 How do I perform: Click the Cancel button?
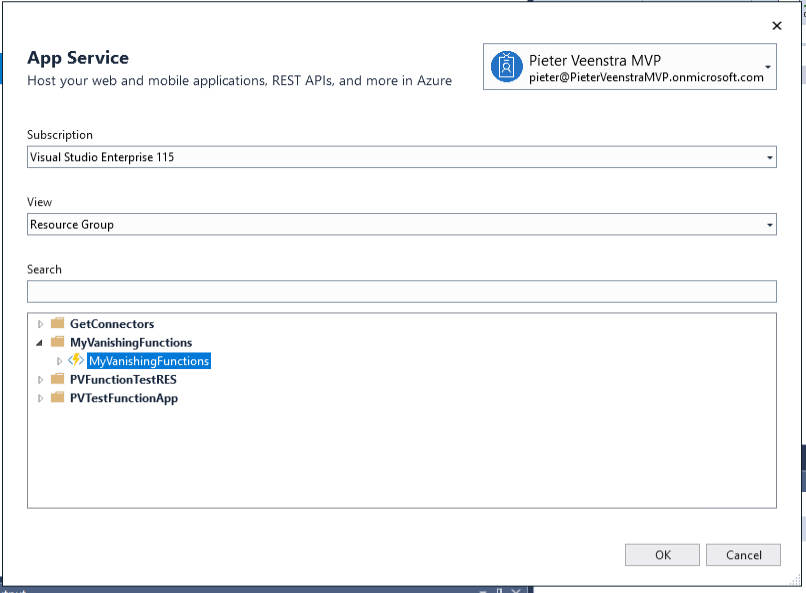tap(743, 555)
